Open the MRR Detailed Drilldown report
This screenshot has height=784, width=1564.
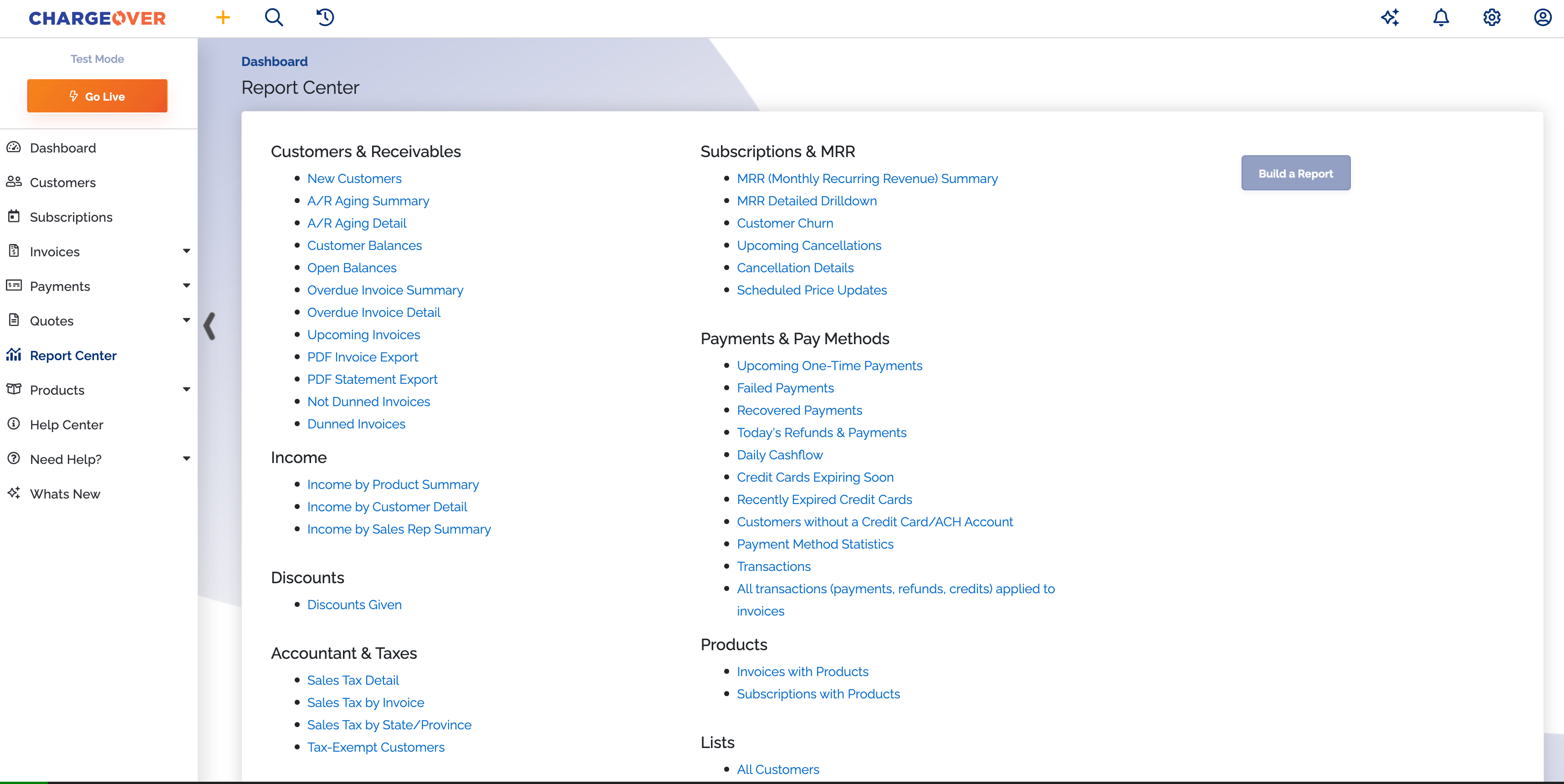point(807,201)
